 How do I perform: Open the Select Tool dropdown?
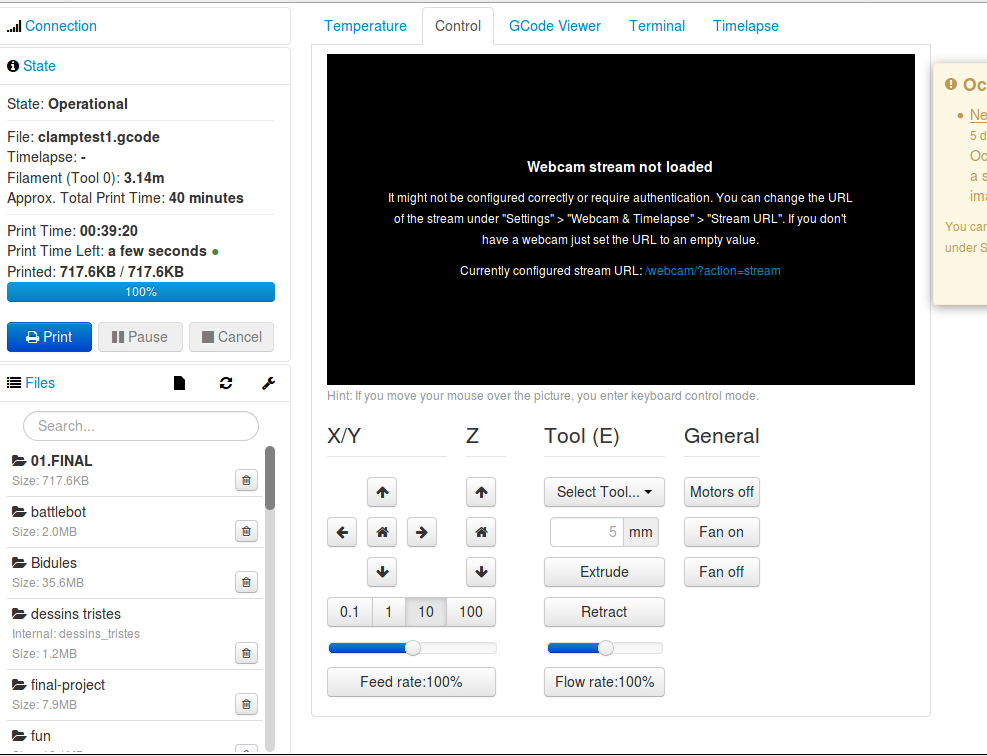(x=604, y=492)
